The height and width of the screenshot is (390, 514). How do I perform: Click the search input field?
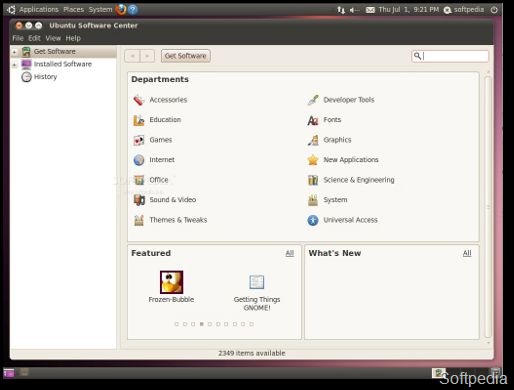coord(450,56)
